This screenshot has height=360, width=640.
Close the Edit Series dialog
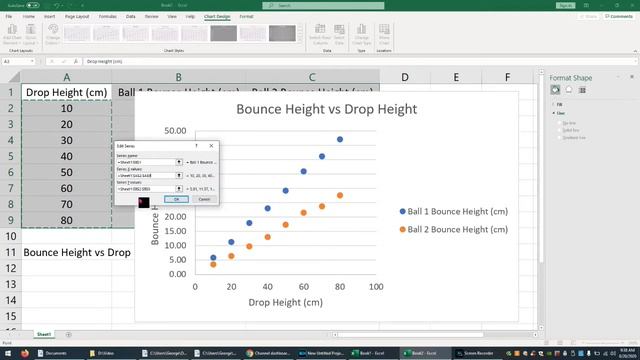[211, 146]
